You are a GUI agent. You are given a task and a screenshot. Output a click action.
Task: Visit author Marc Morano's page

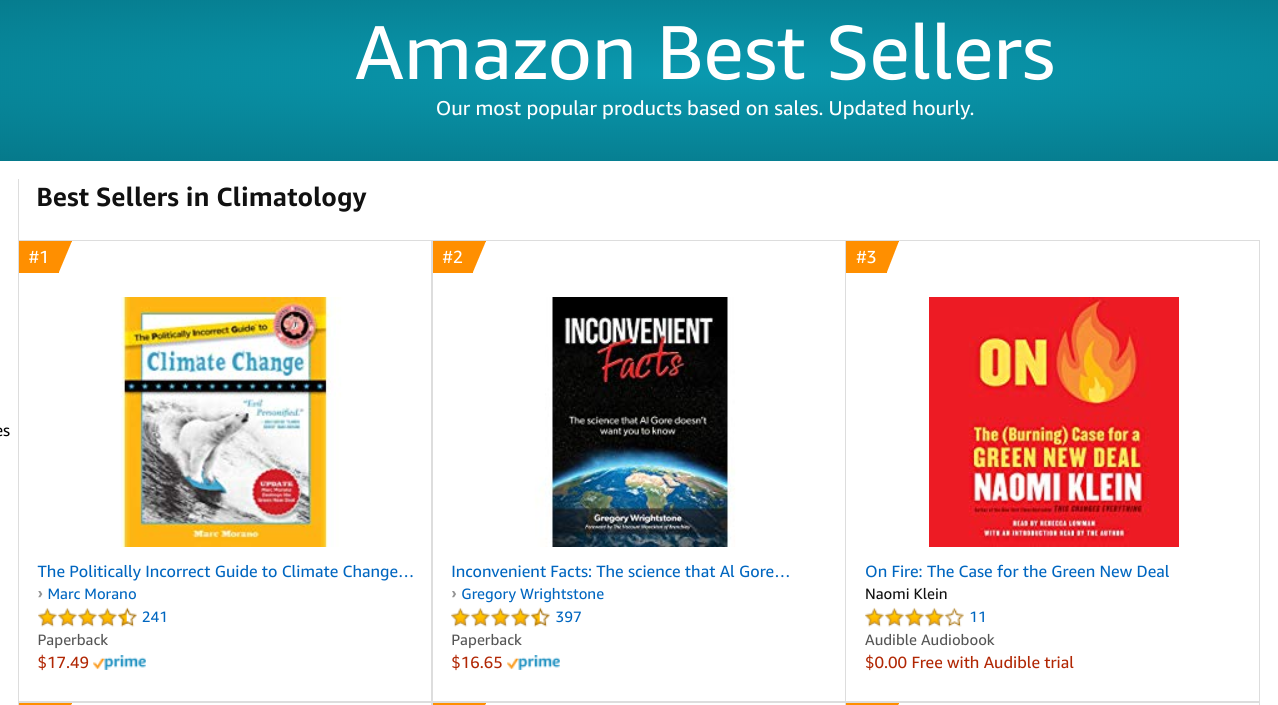92,594
